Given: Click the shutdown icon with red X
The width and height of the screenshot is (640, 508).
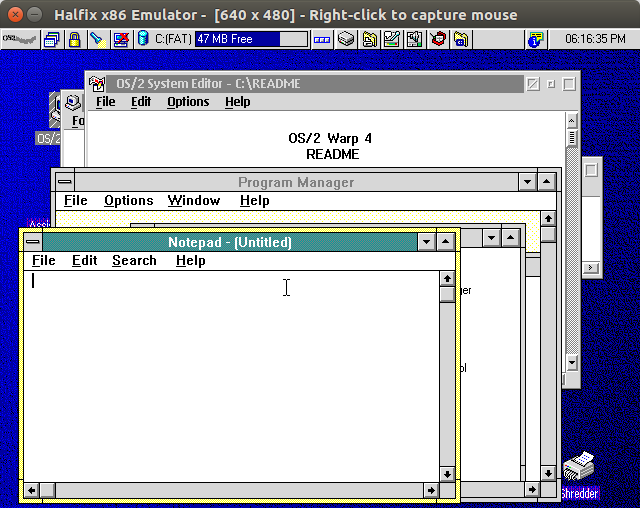Looking at the screenshot, I should tap(121, 39).
